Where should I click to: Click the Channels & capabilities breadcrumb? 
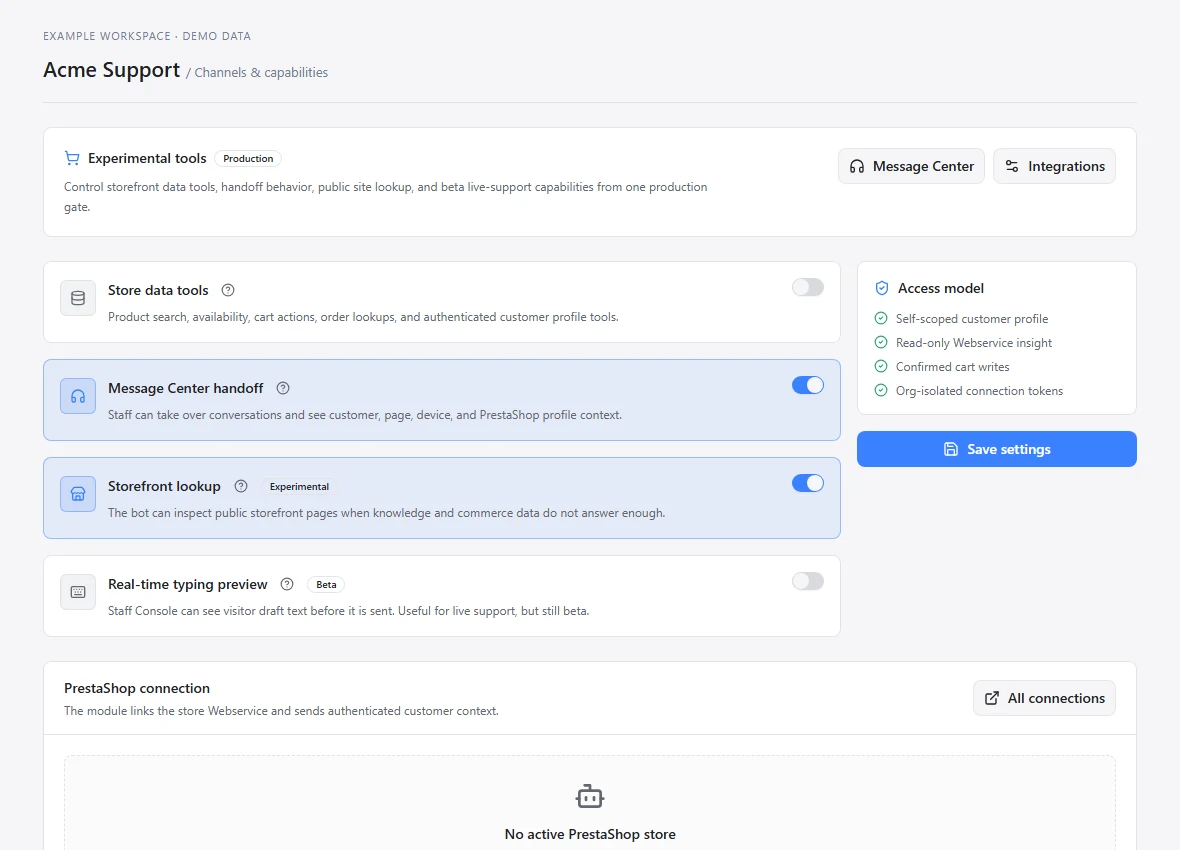click(x=261, y=72)
